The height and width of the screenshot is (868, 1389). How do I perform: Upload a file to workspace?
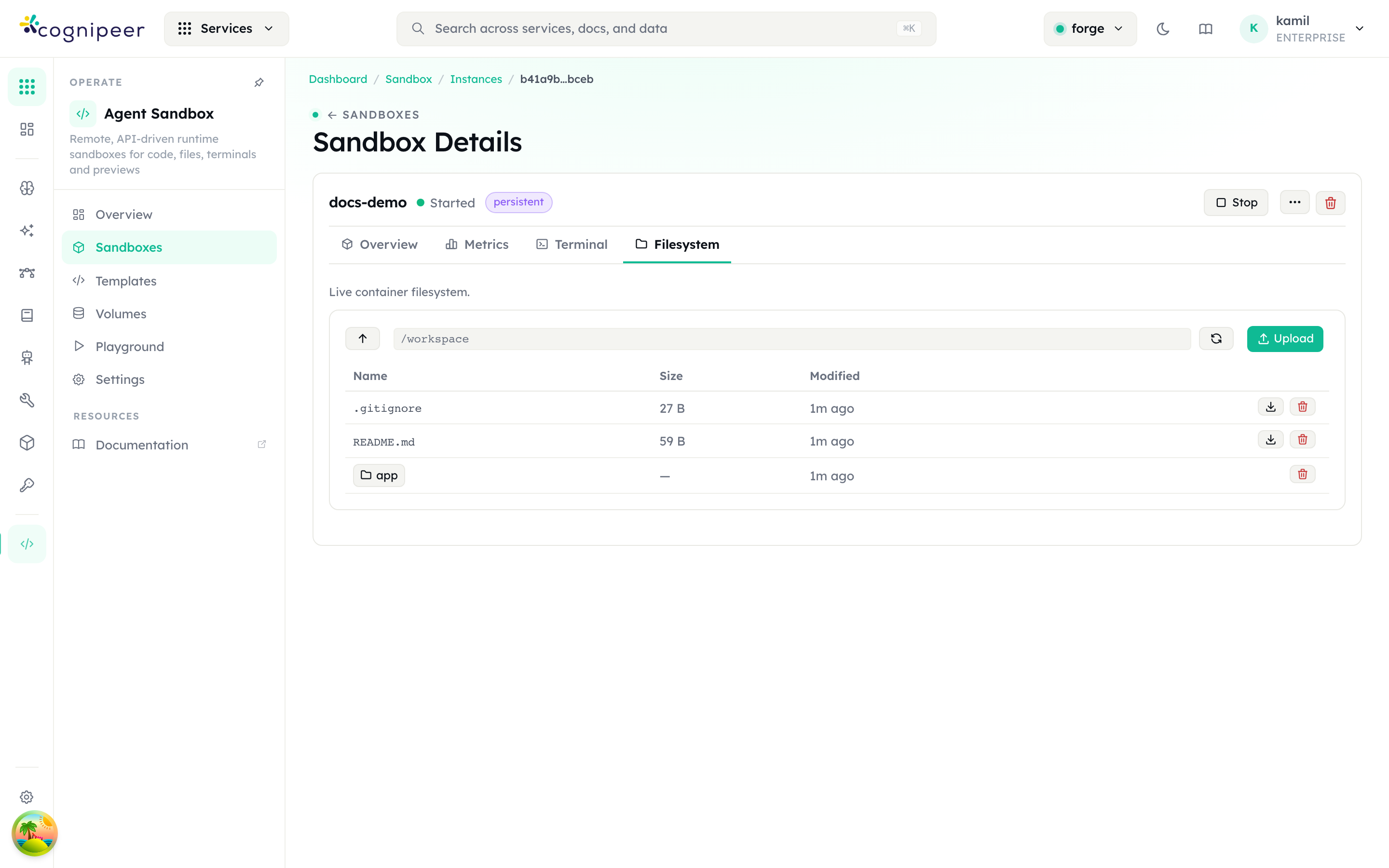pyautogui.click(x=1284, y=339)
